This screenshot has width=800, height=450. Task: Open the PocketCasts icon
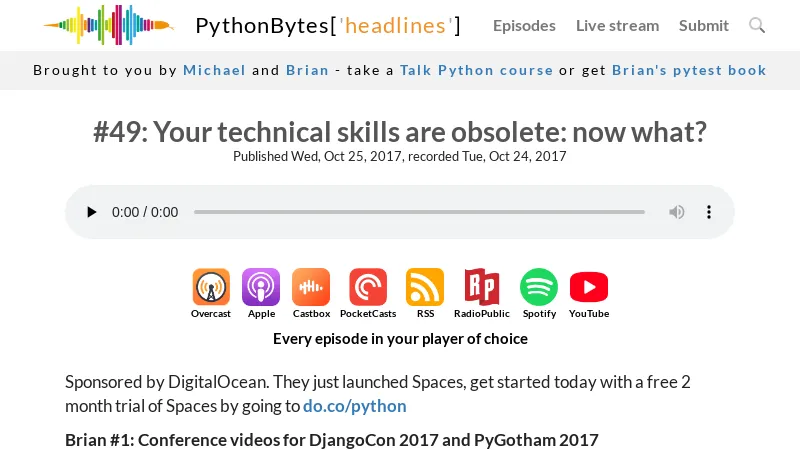(x=368, y=287)
